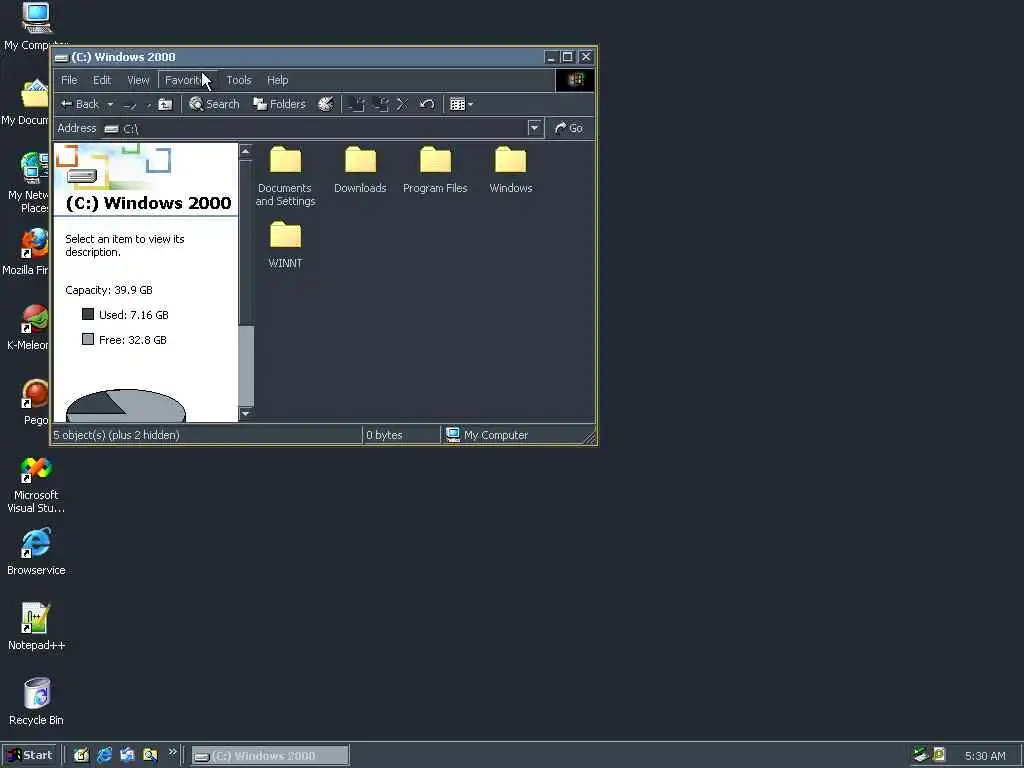Click the Undo toolbar icon
The width and height of the screenshot is (1024, 768).
point(426,104)
